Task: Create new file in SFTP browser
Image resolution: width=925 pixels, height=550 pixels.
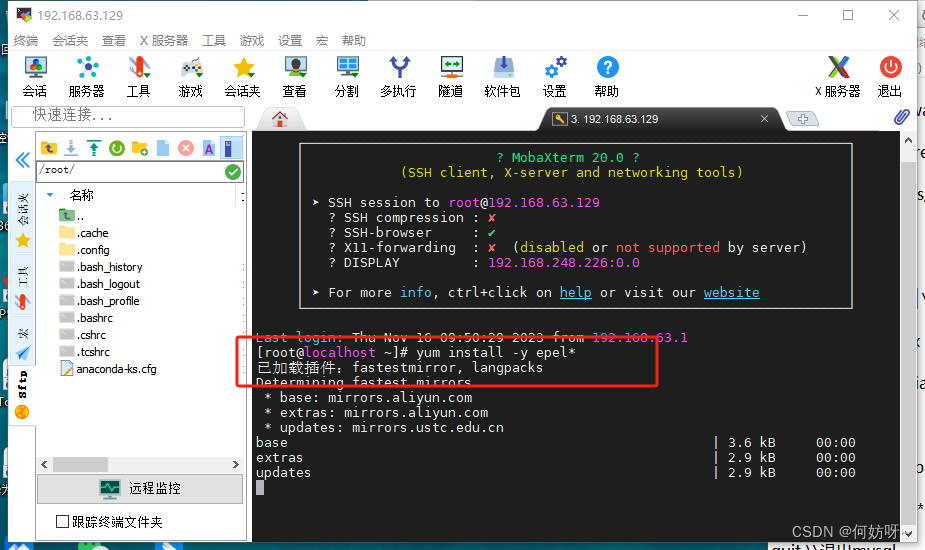Action: (x=163, y=148)
